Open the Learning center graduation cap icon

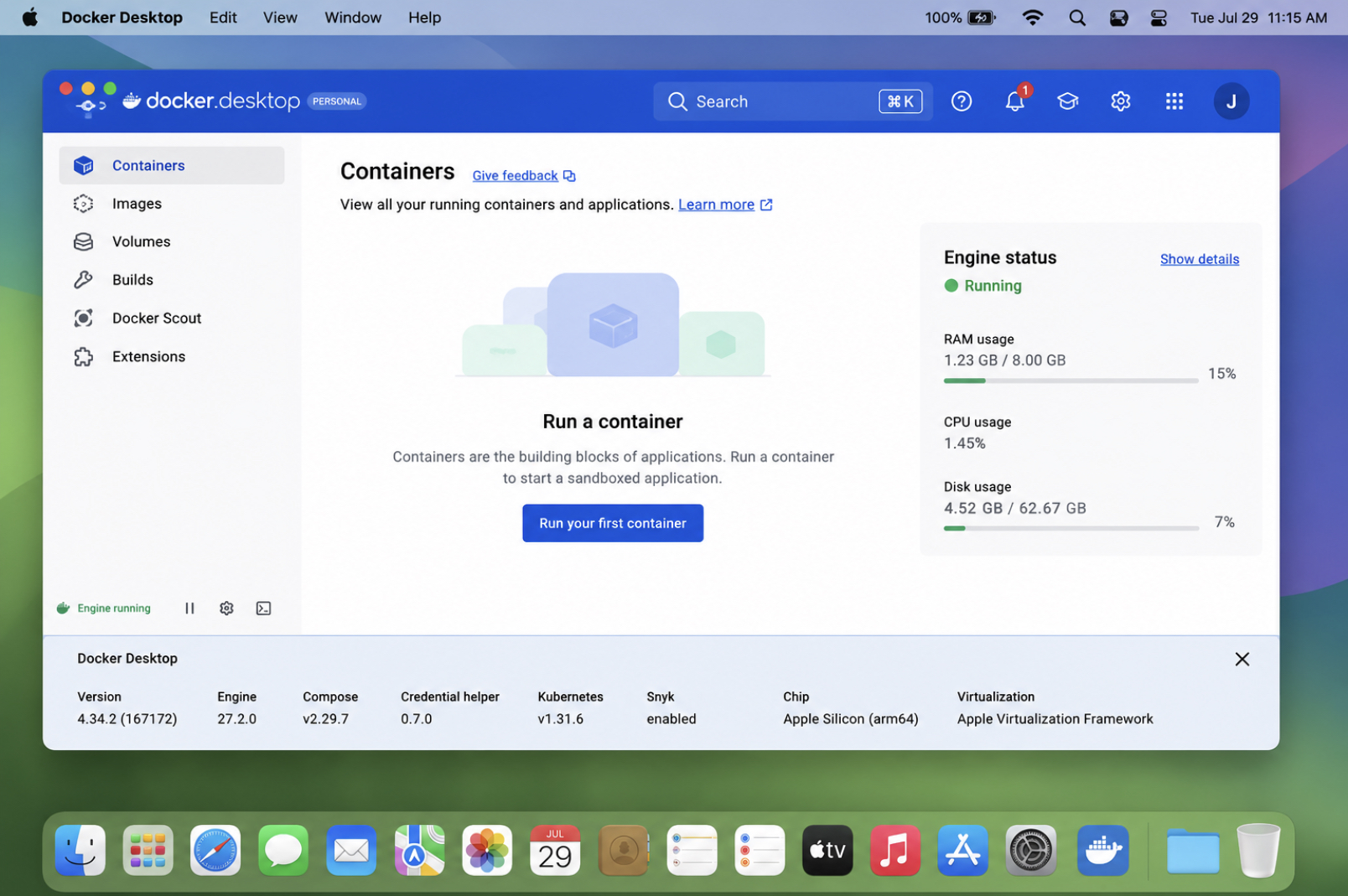[x=1067, y=101]
